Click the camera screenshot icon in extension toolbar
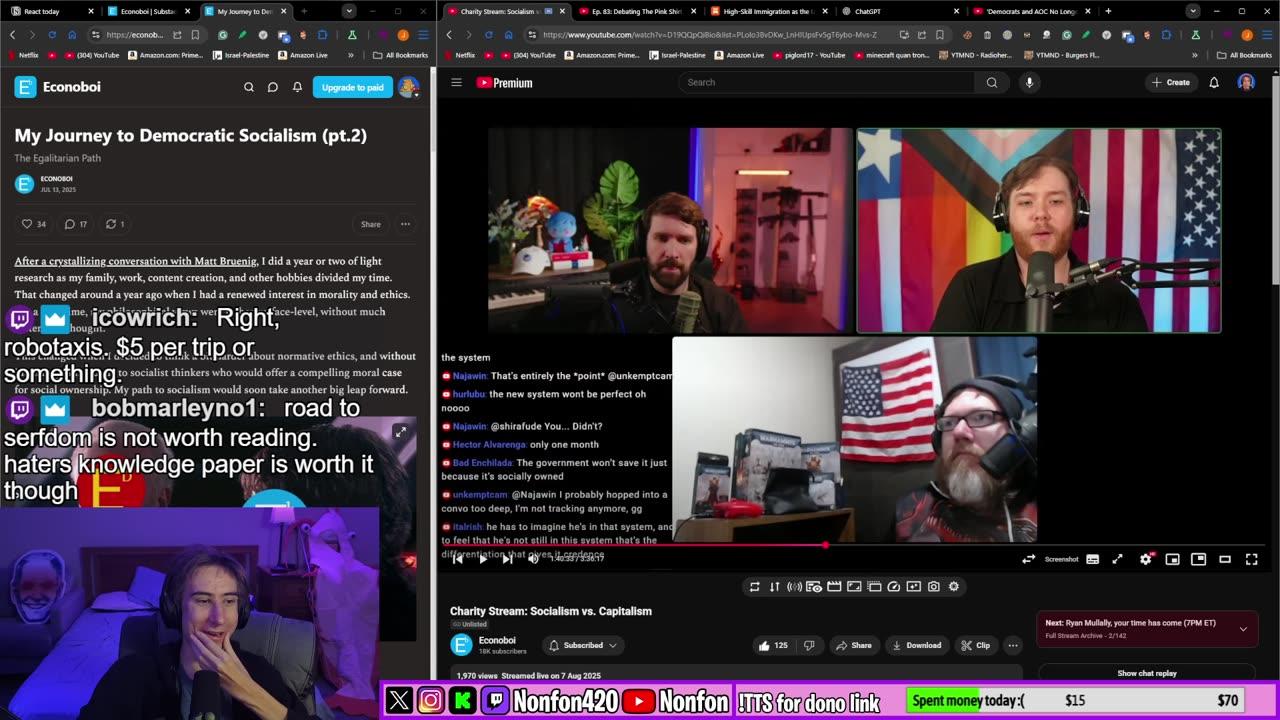 click(x=934, y=587)
